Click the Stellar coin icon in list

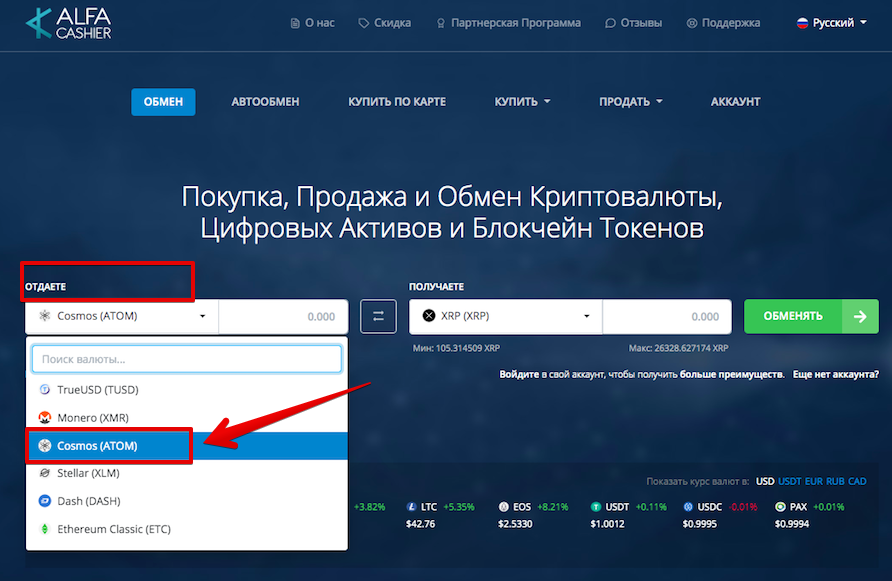tap(44, 473)
